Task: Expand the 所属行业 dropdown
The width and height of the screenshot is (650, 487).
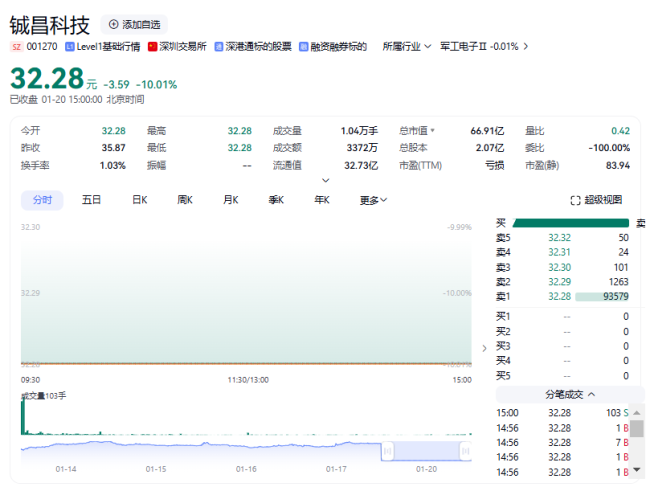Action: pyautogui.click(x=407, y=46)
